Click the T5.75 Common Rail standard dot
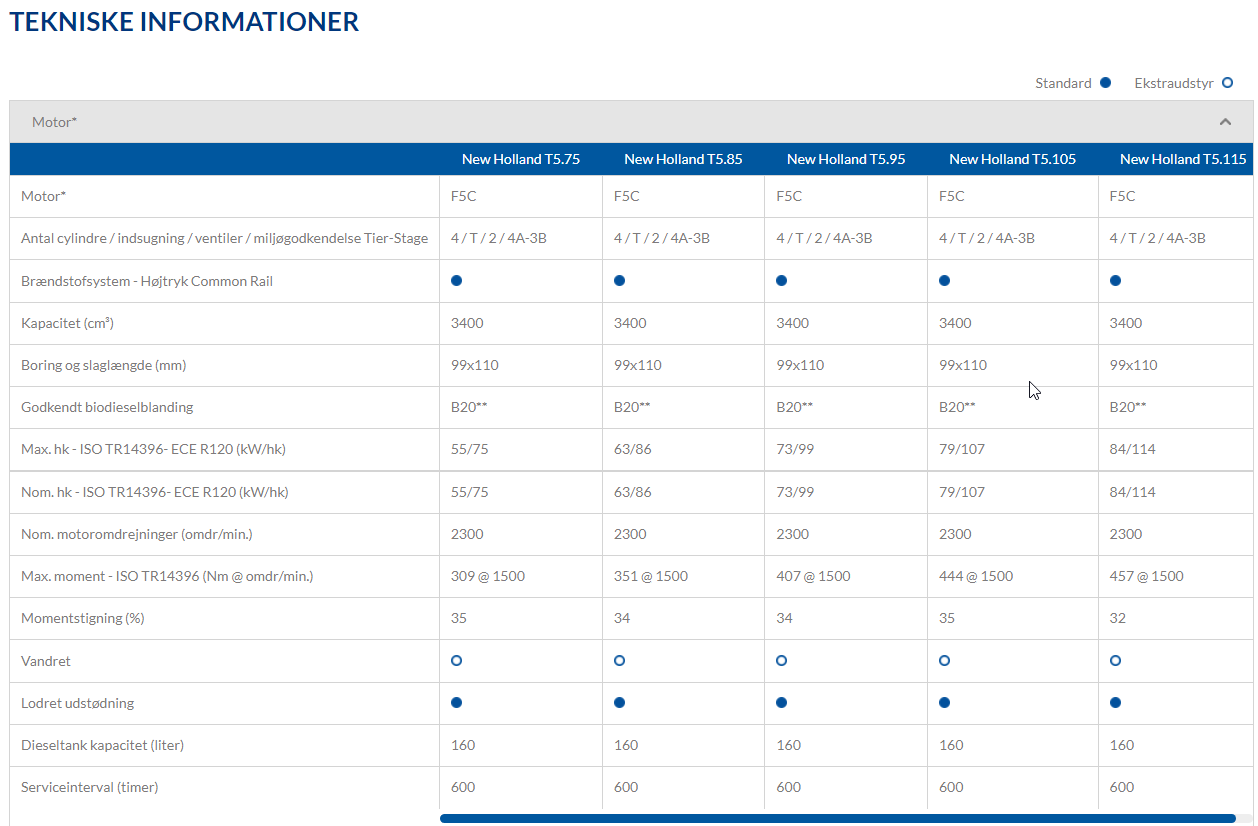 click(457, 281)
